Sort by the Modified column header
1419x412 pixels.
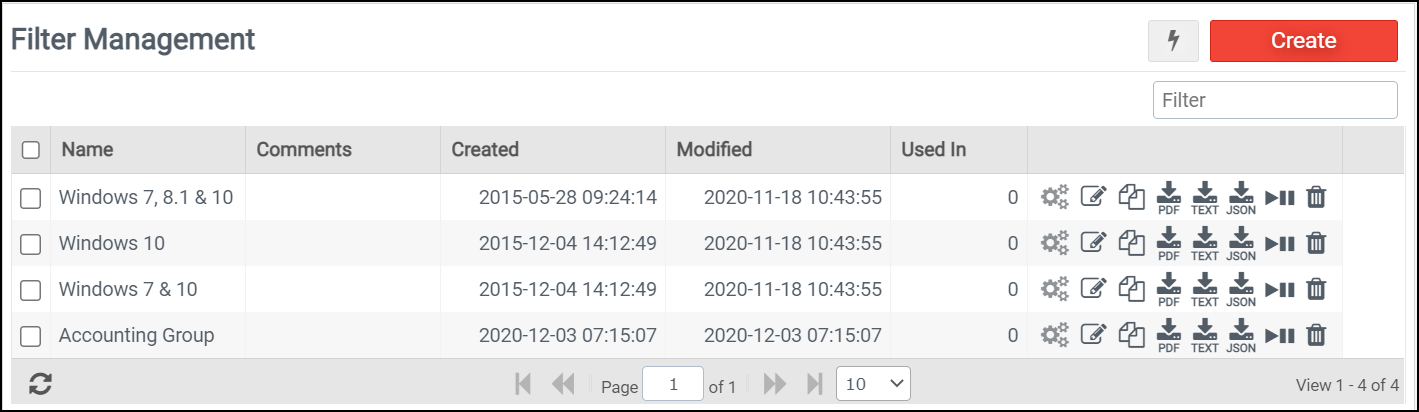(x=714, y=150)
